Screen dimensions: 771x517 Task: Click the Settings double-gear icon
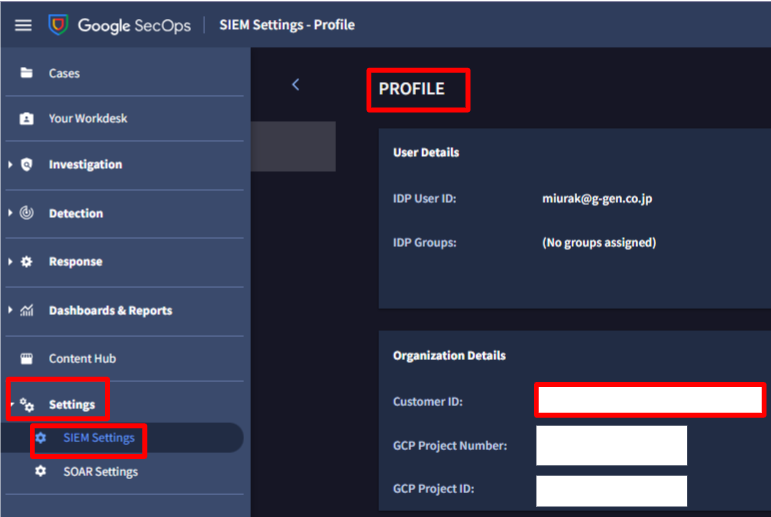click(x=27, y=405)
